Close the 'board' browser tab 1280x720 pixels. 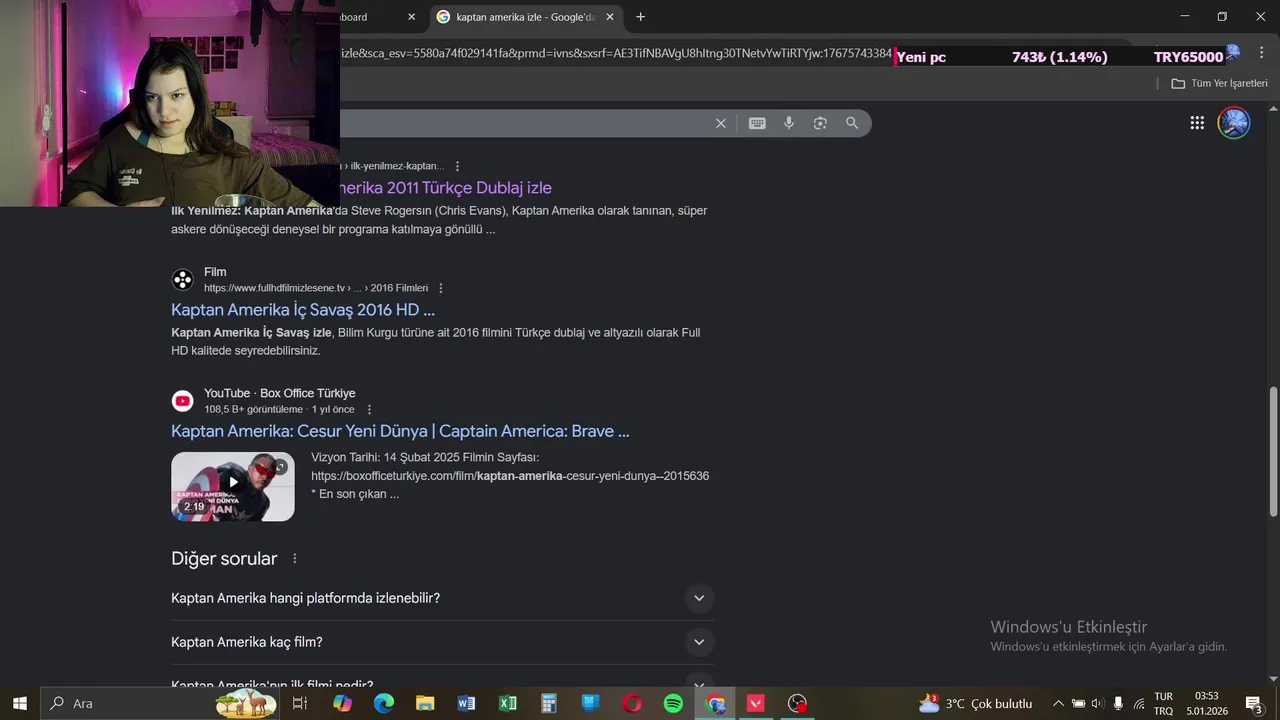pos(411,17)
